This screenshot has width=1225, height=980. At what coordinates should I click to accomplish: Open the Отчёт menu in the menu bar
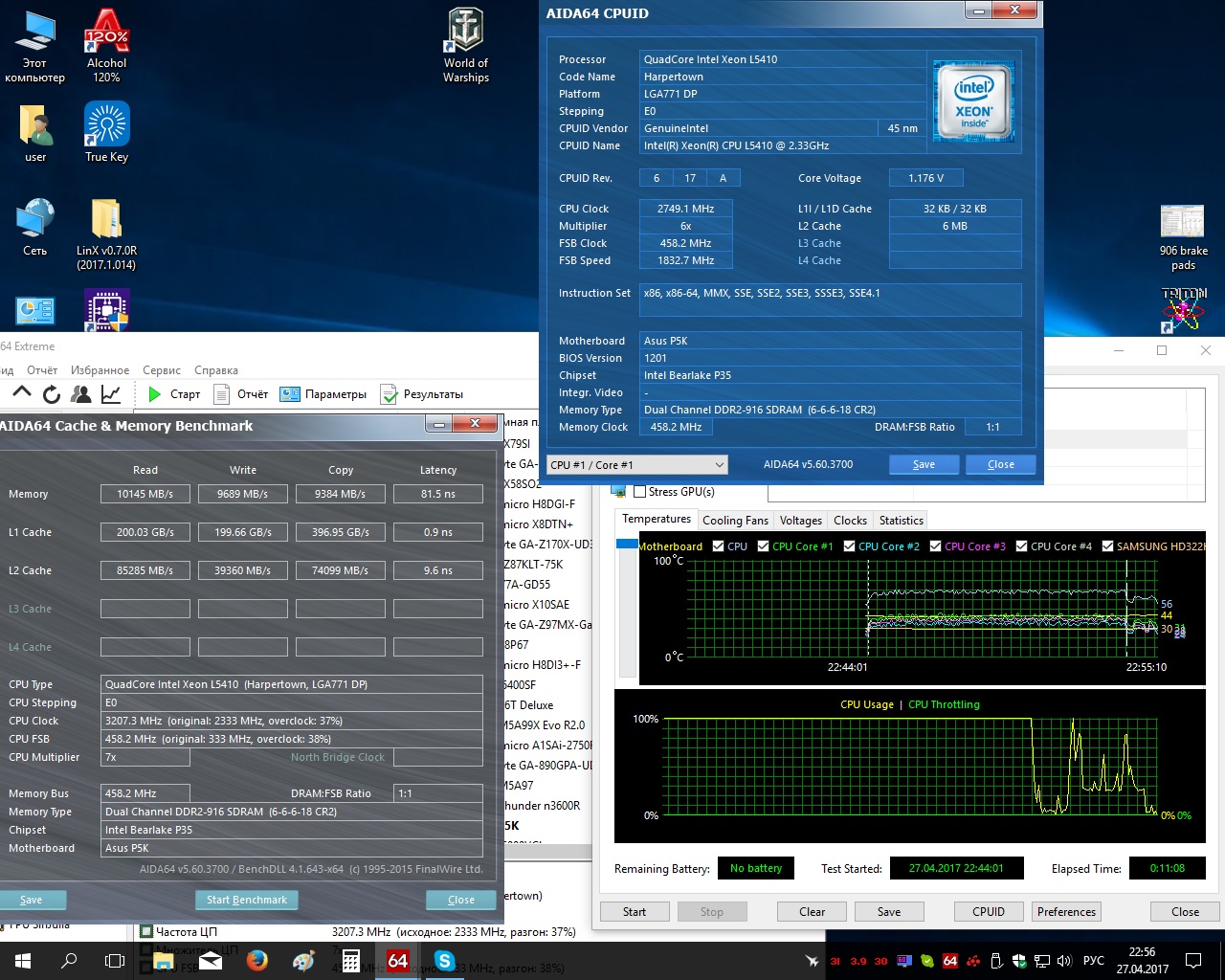(x=42, y=370)
